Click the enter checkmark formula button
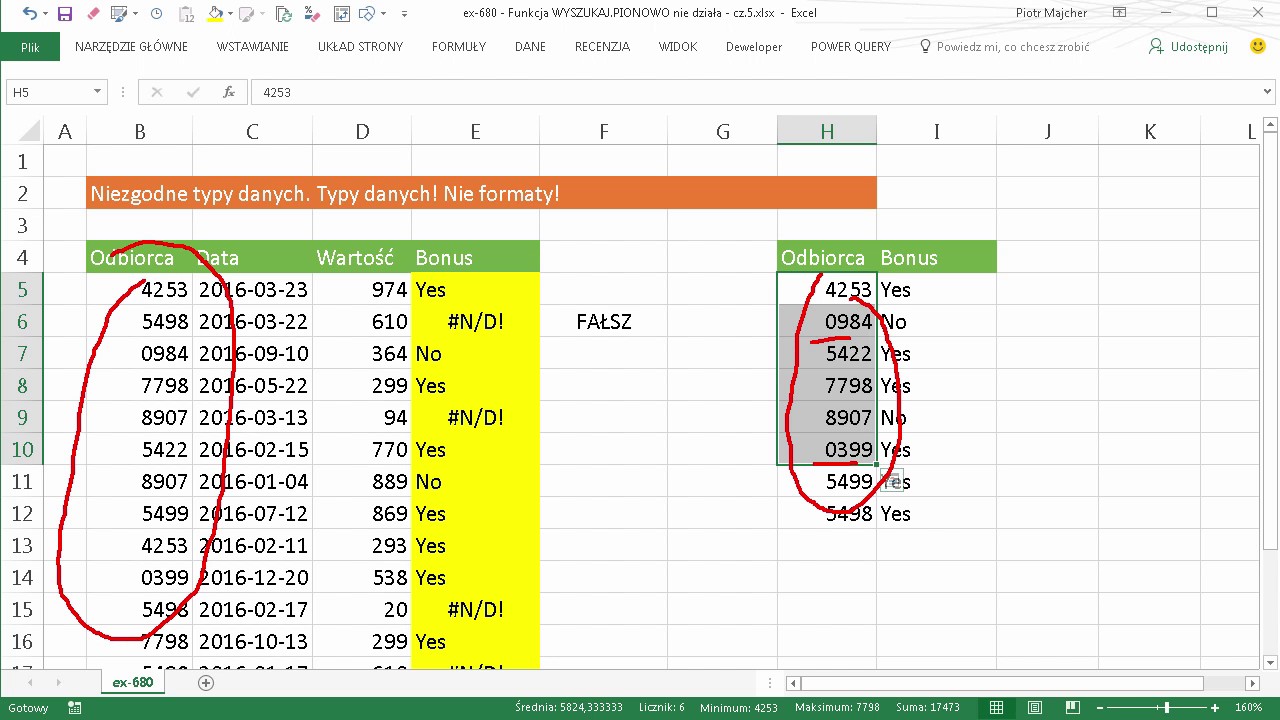The width and height of the screenshot is (1280, 720). (193, 92)
